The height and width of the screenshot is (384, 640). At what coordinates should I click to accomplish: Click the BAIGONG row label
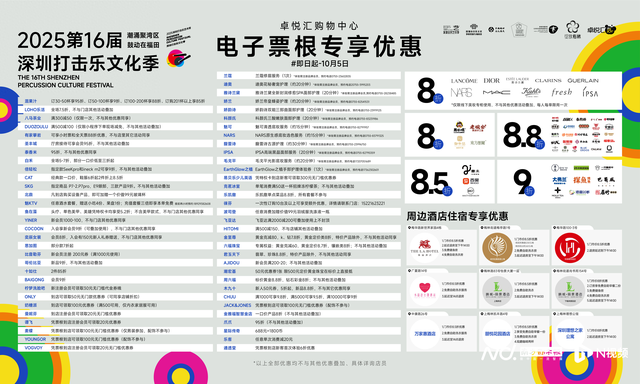pos(34,280)
